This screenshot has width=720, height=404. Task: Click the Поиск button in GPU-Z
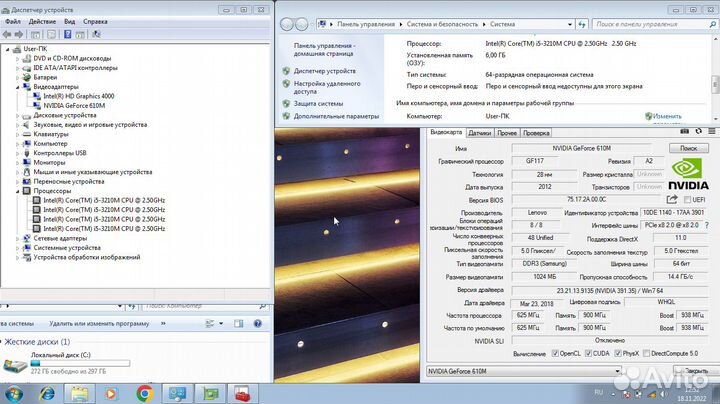pos(688,148)
